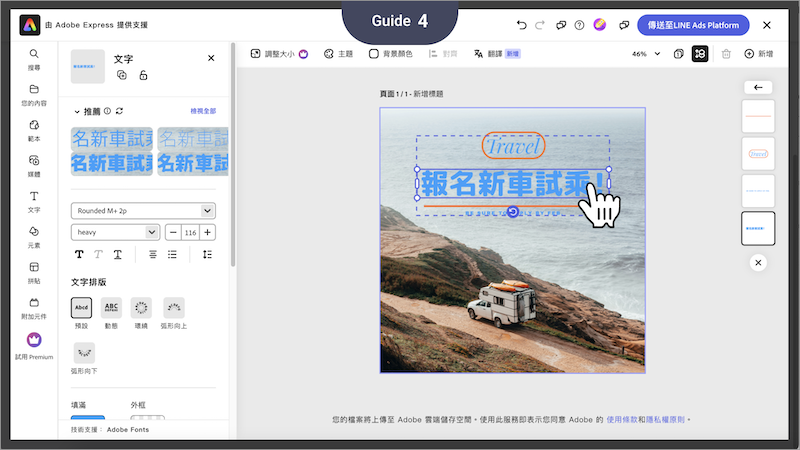Viewport: 800px width, 450px height.
Task: Toggle underline text formatting
Action: [117, 255]
